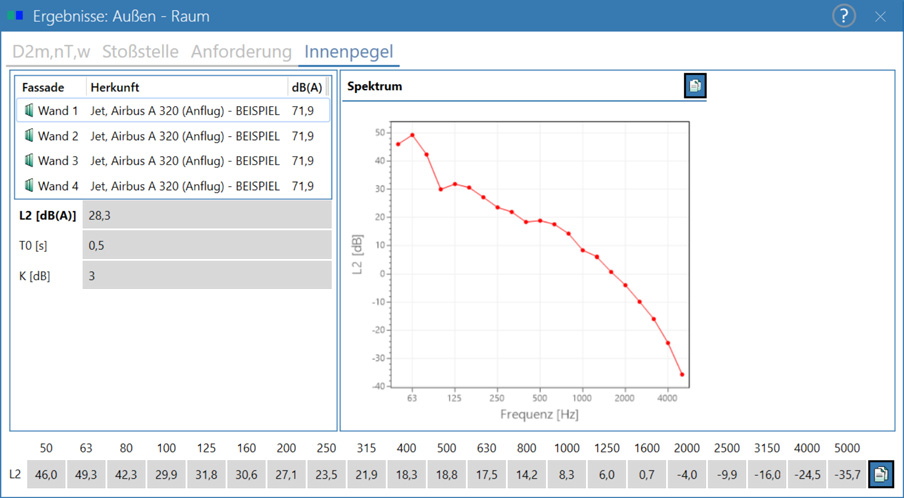
Task: Switch to the D2m,nT,w tab
Action: coord(51,52)
